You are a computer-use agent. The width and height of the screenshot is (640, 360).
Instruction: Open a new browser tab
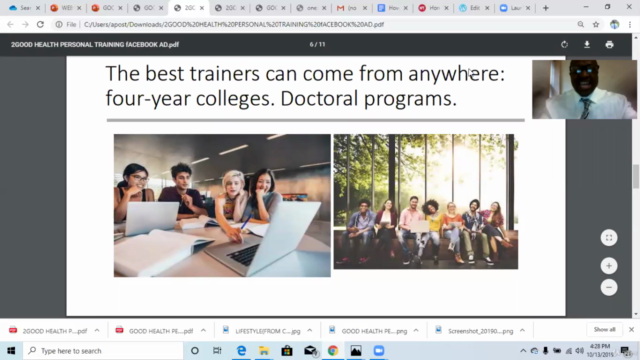546,8
